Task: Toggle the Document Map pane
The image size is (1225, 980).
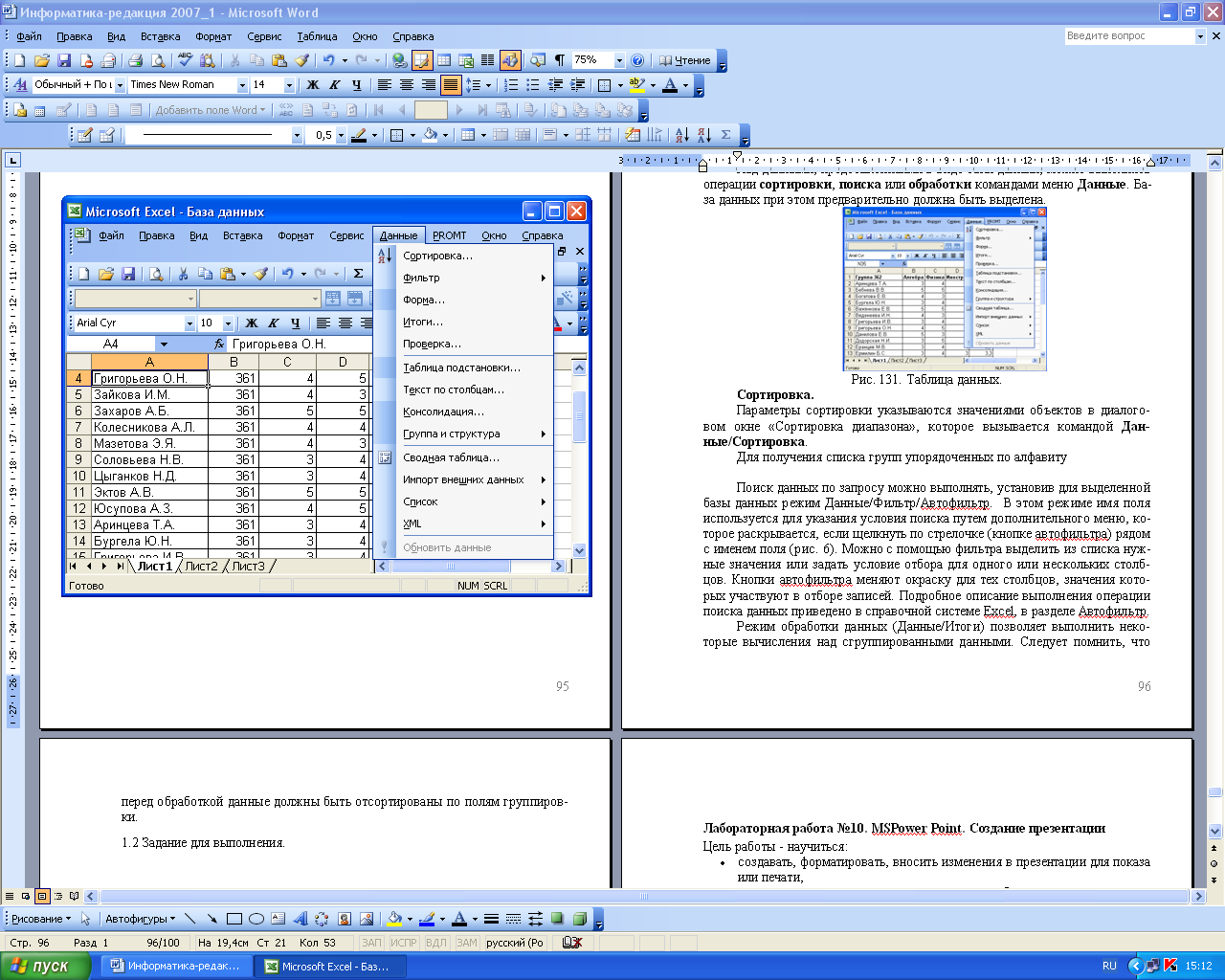Action: pyautogui.click(x=538, y=60)
